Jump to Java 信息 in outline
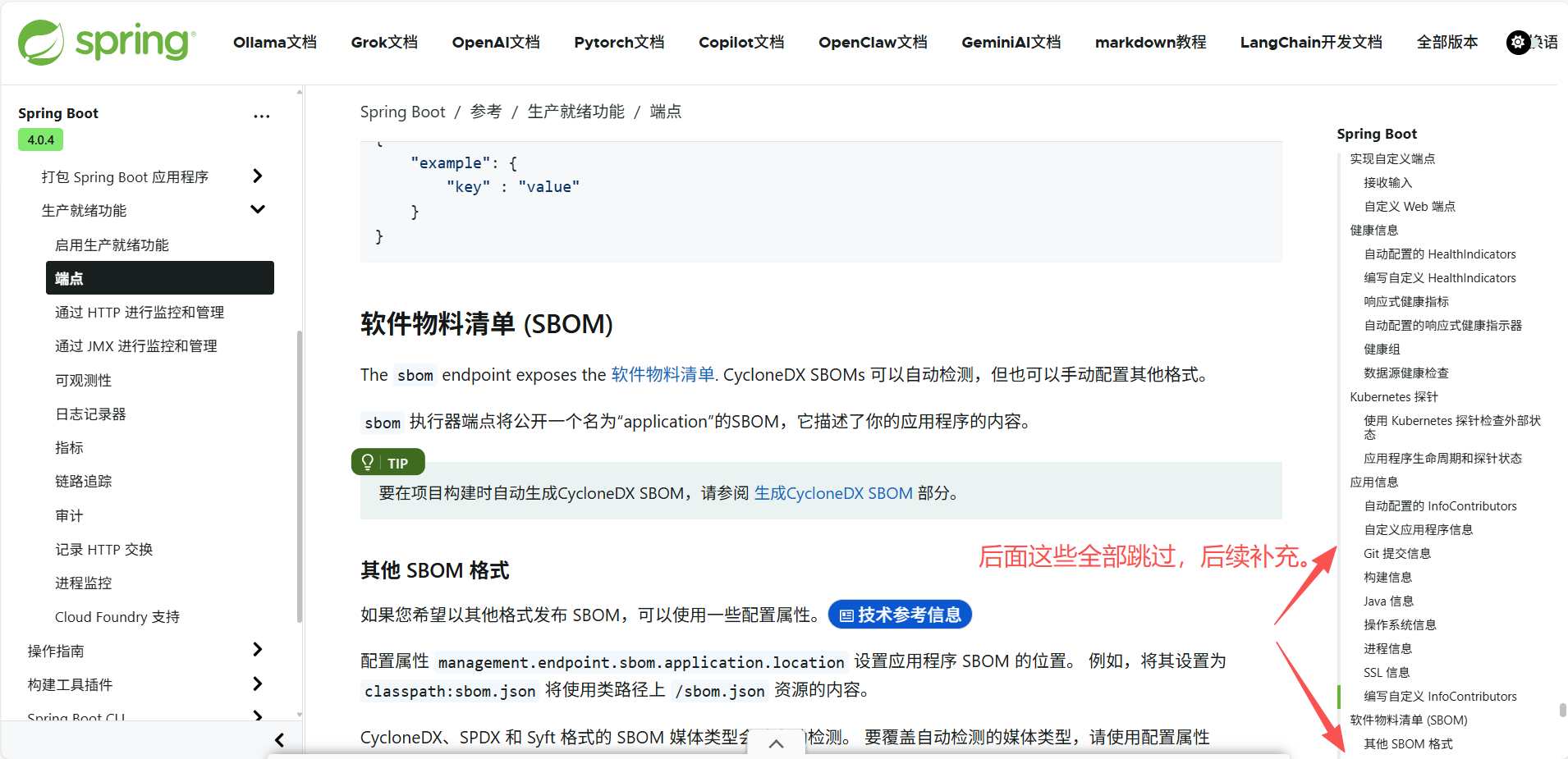Image resolution: width=1568 pixels, height=759 pixels. click(1388, 601)
